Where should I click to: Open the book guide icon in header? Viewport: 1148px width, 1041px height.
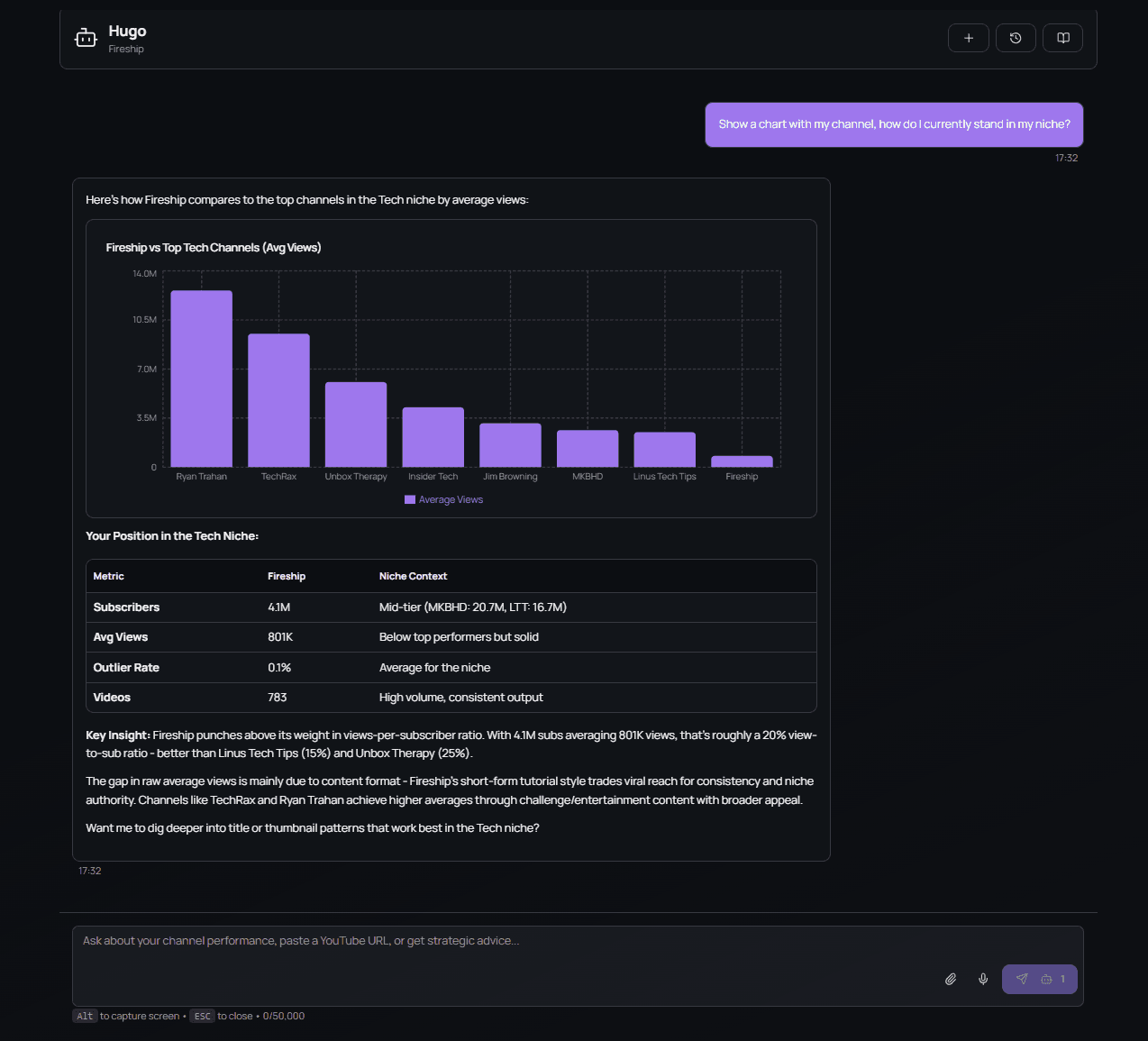click(1063, 38)
